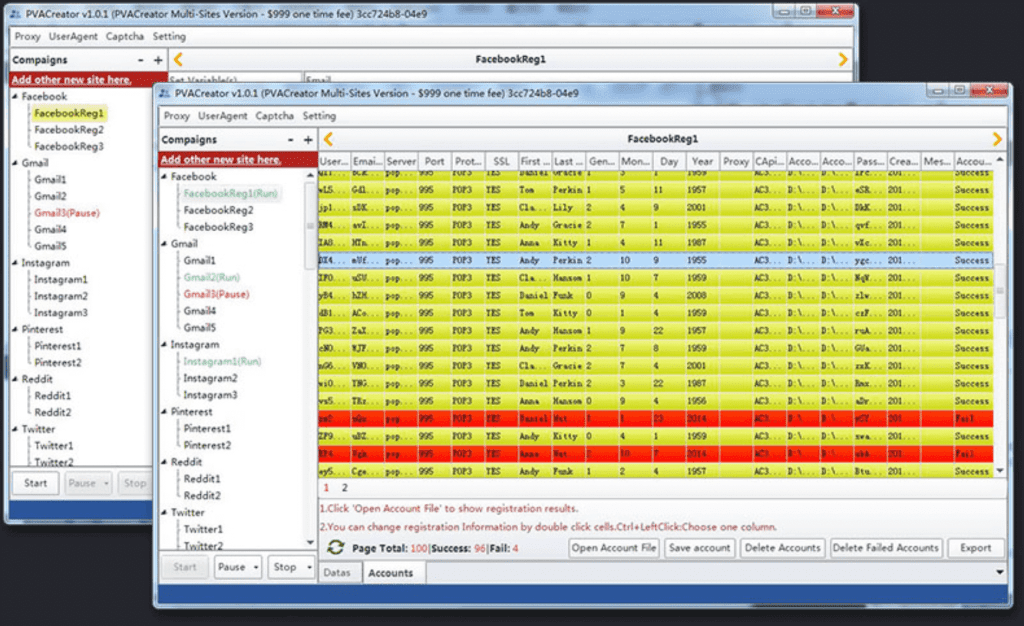Select Gmail3(Pause) in front window tree
The width and height of the screenshot is (1024, 626).
(x=216, y=294)
